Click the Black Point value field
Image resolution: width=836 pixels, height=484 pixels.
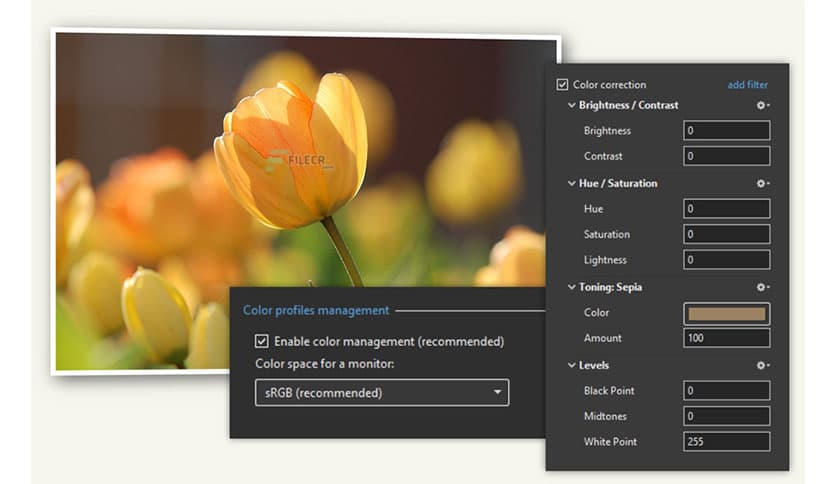tap(727, 391)
